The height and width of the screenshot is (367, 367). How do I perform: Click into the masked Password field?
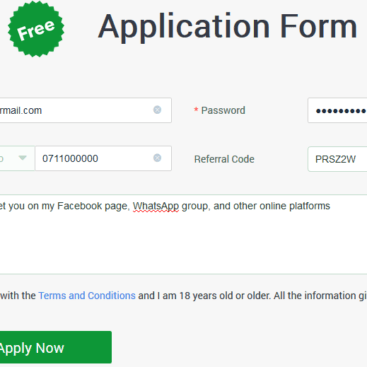point(337,110)
